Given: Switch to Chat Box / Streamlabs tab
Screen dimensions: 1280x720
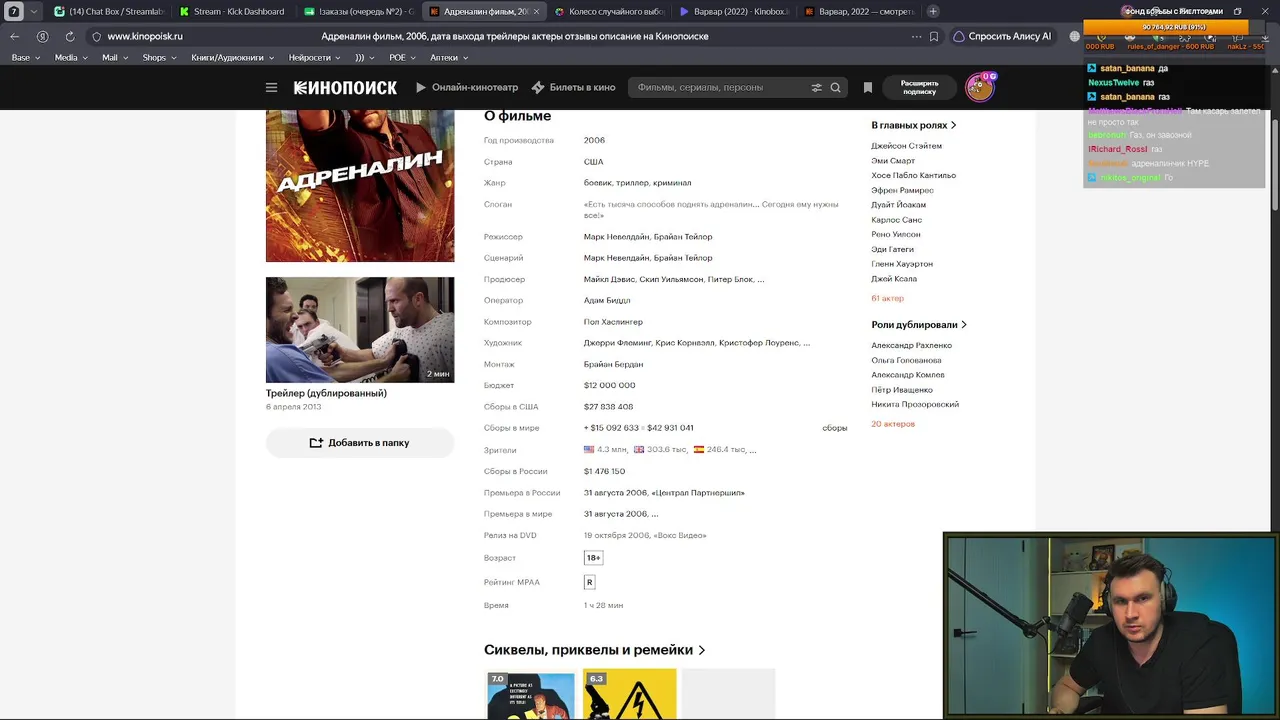Looking at the screenshot, I should coord(108,12).
